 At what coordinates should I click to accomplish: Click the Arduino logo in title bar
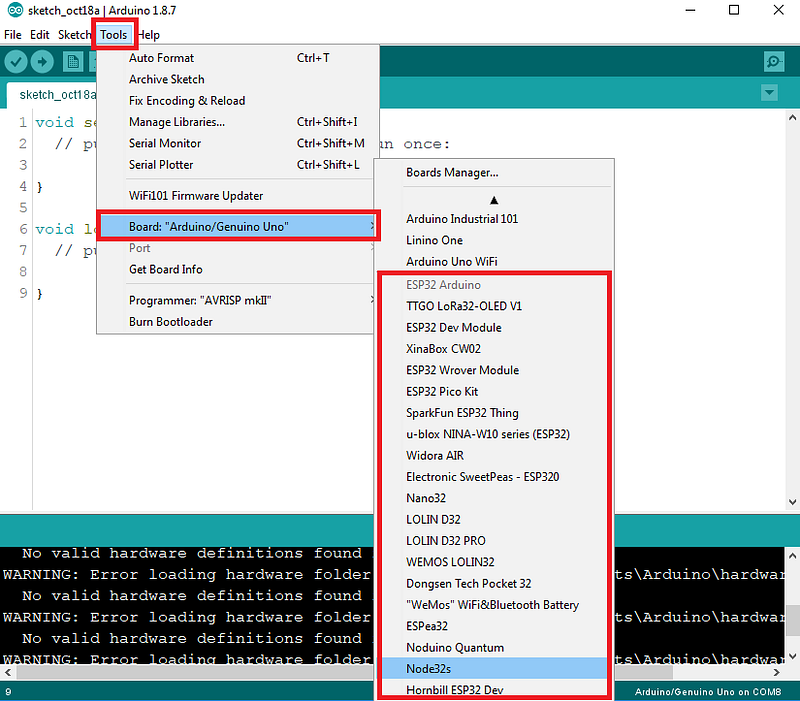(x=15, y=10)
